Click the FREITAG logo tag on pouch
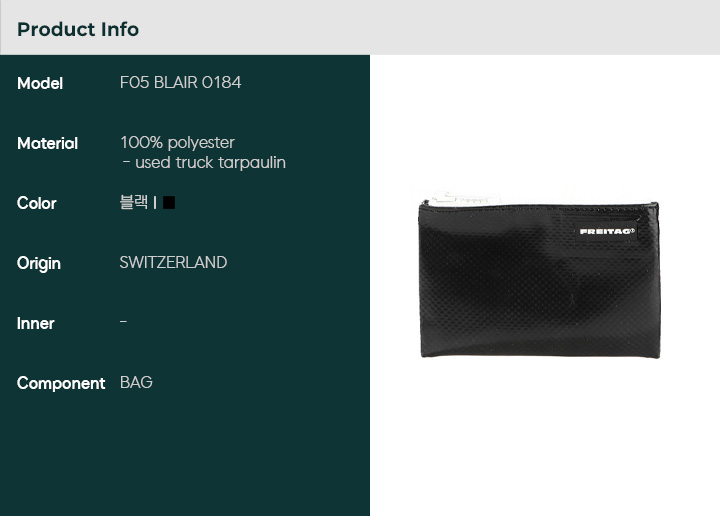The height and width of the screenshot is (516, 720). click(x=607, y=231)
